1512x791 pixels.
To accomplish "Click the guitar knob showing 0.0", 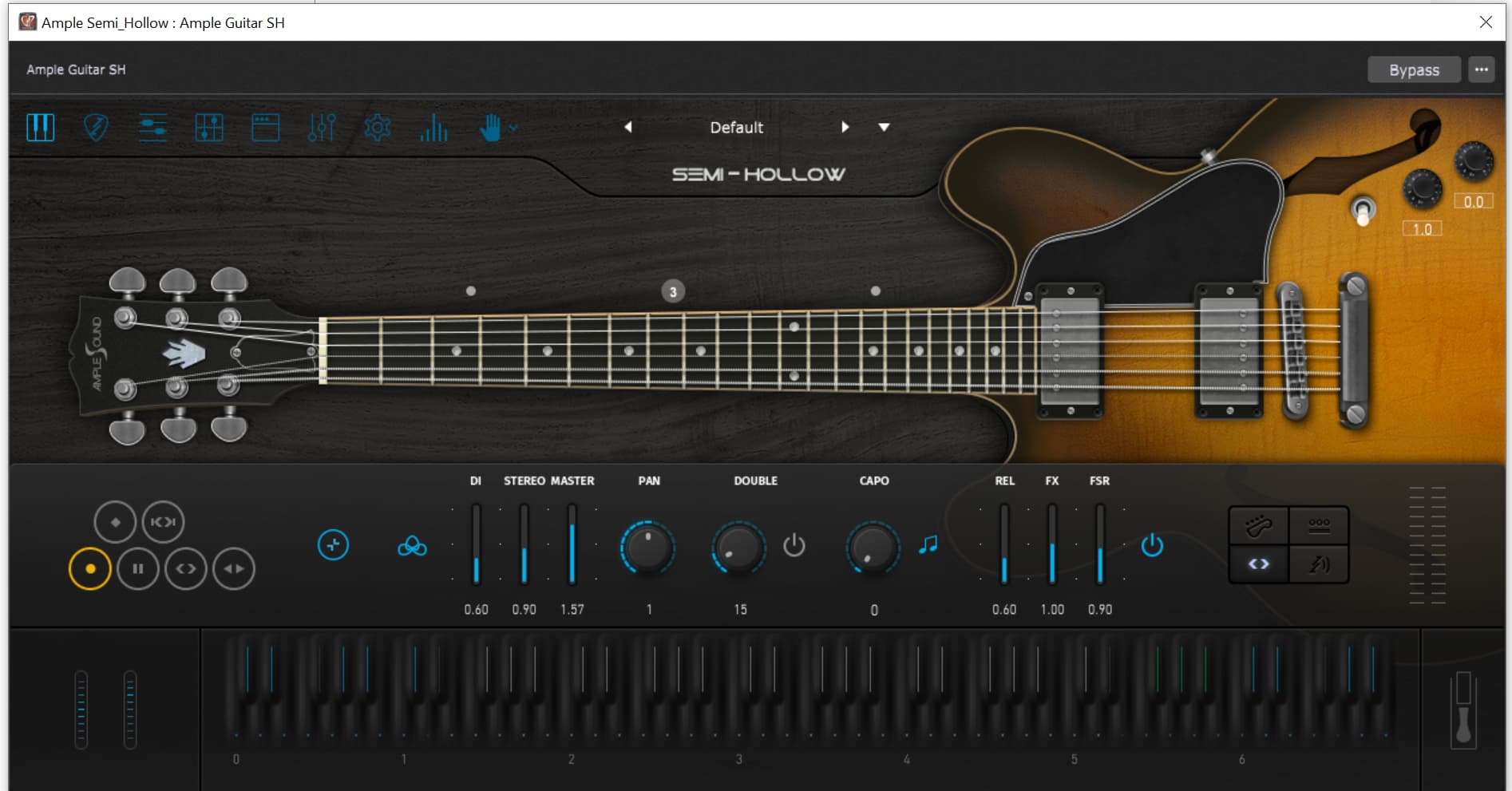I will 1474,160.
